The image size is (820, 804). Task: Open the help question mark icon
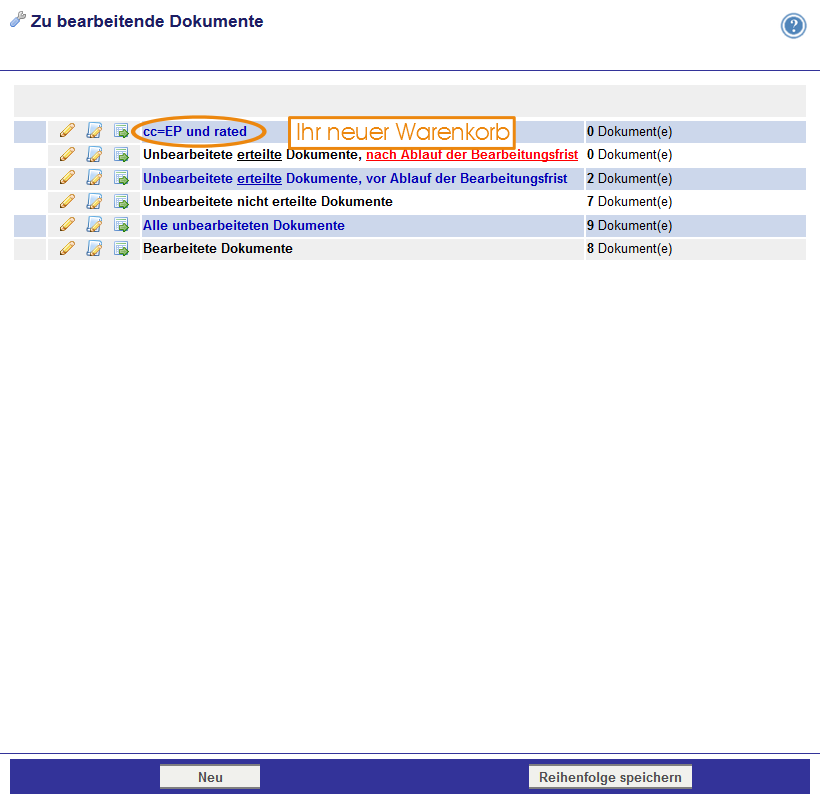point(793,26)
